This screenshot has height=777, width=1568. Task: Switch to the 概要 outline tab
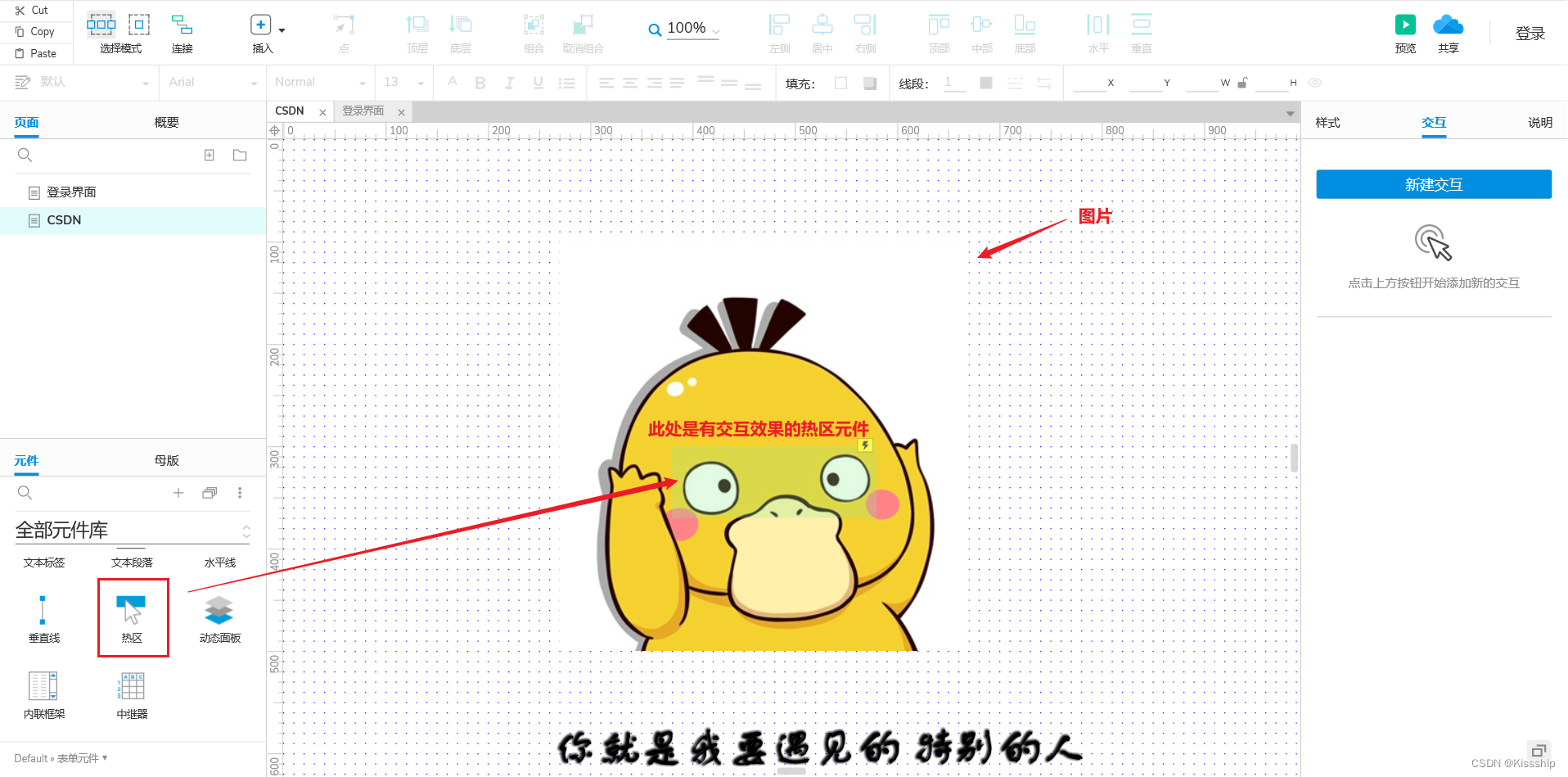(166, 123)
